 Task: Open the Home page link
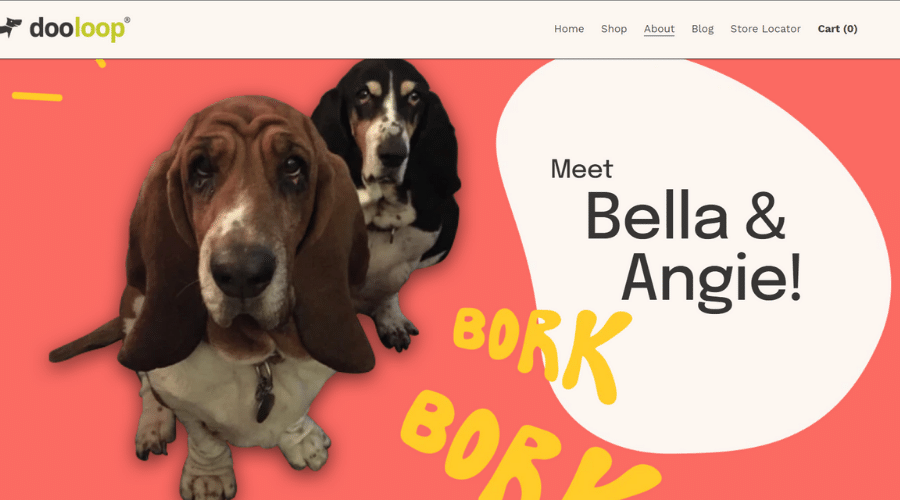coord(569,29)
